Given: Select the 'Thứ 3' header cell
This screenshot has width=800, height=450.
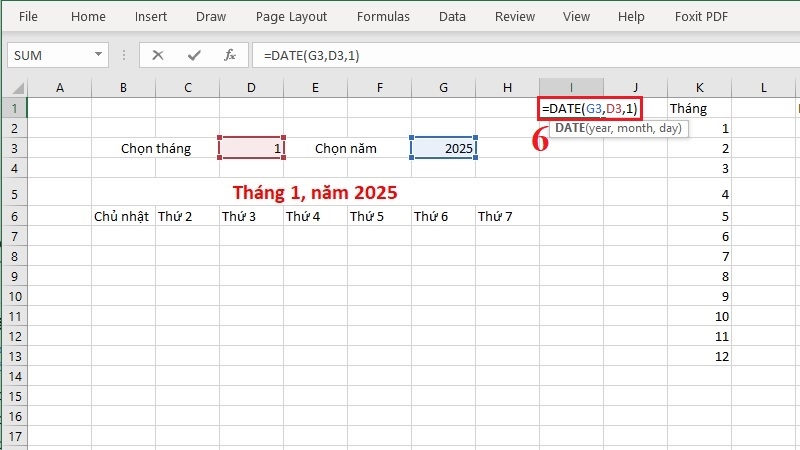Looking at the screenshot, I should [252, 216].
